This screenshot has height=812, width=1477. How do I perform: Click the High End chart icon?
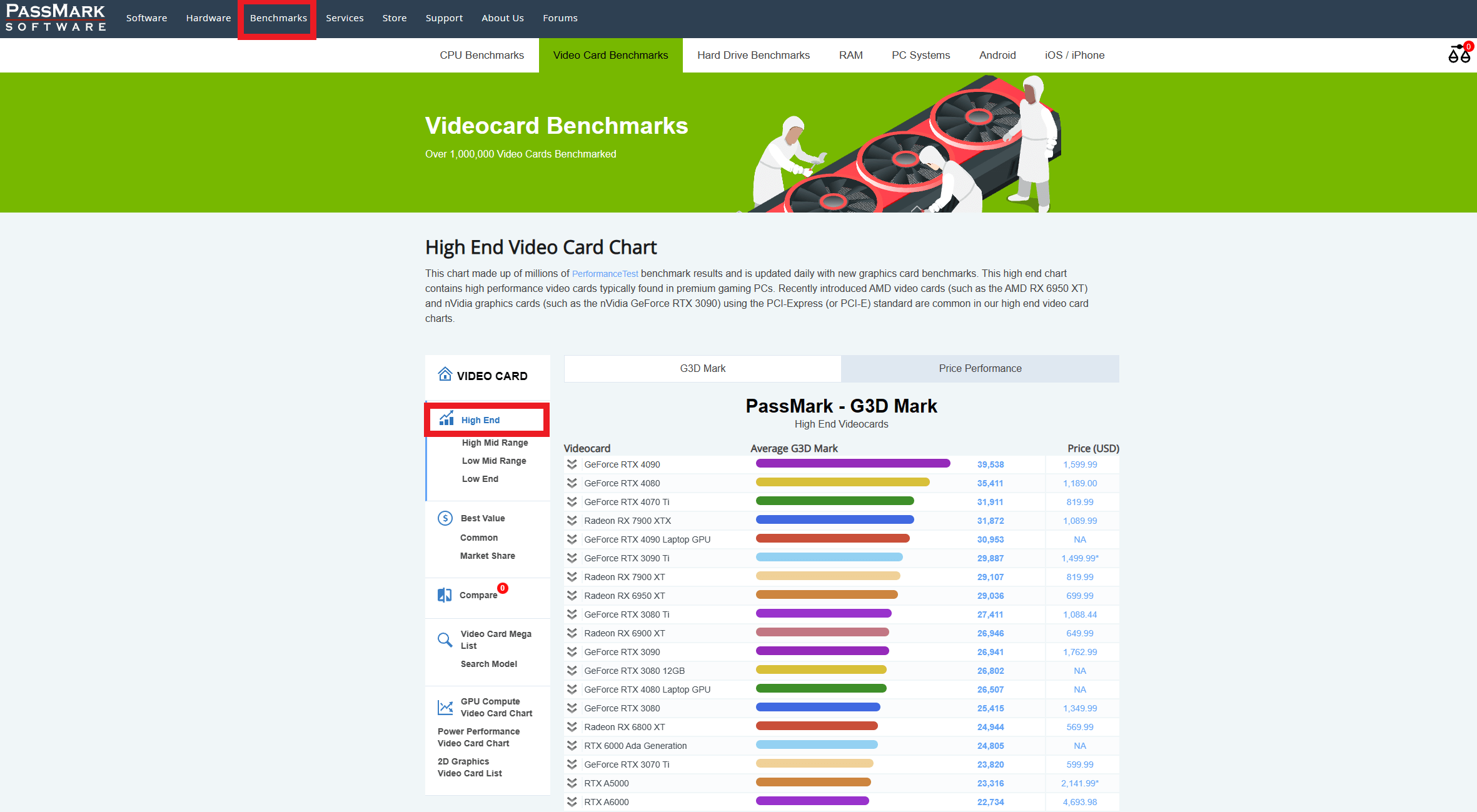click(446, 419)
